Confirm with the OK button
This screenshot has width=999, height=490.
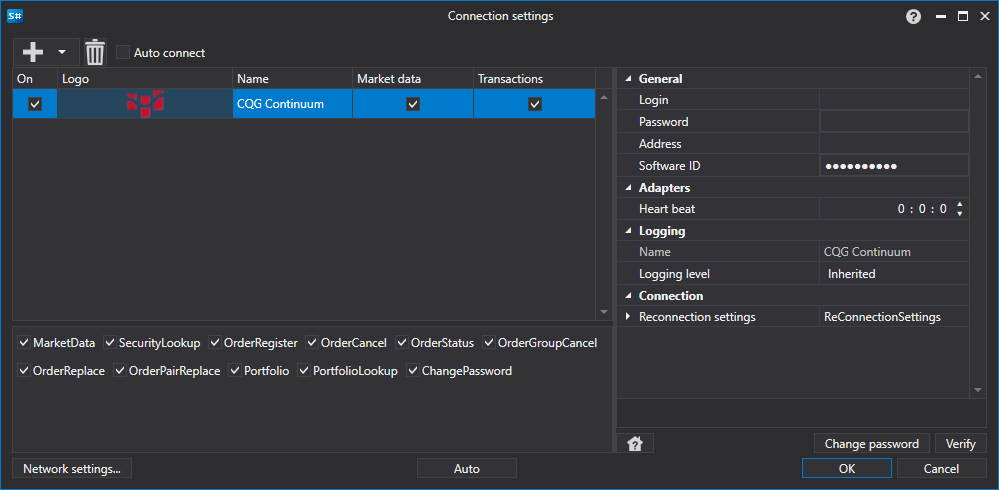(x=847, y=469)
